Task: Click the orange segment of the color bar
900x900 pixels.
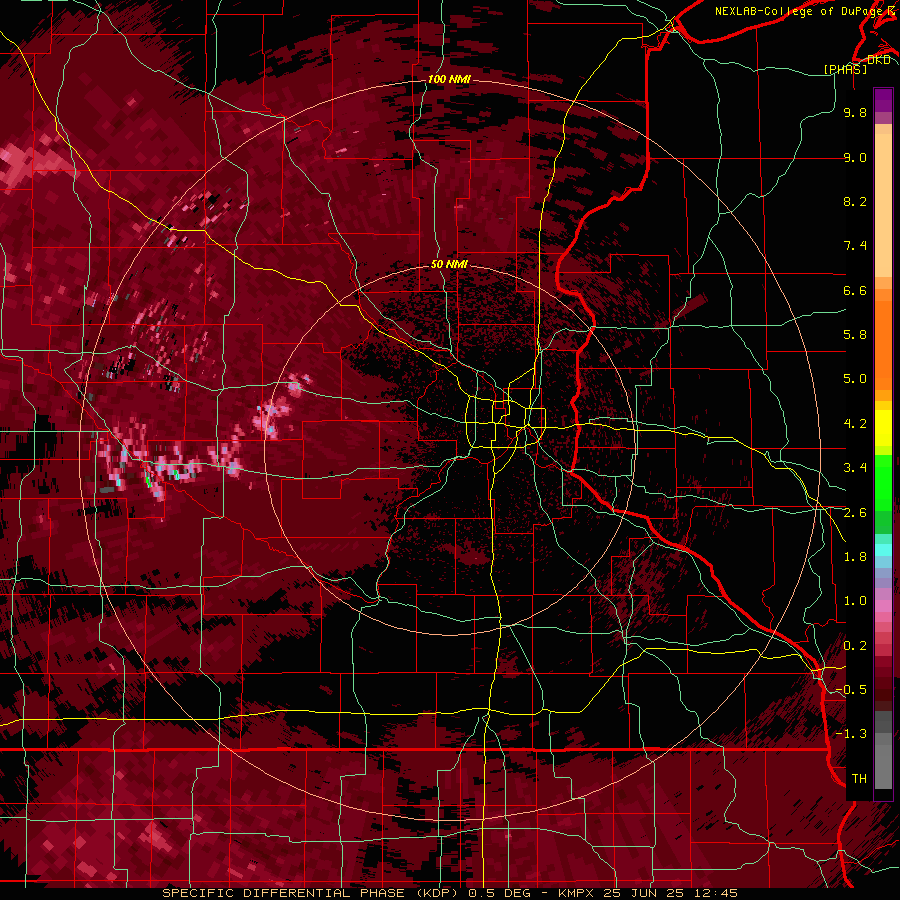Action: click(x=883, y=339)
